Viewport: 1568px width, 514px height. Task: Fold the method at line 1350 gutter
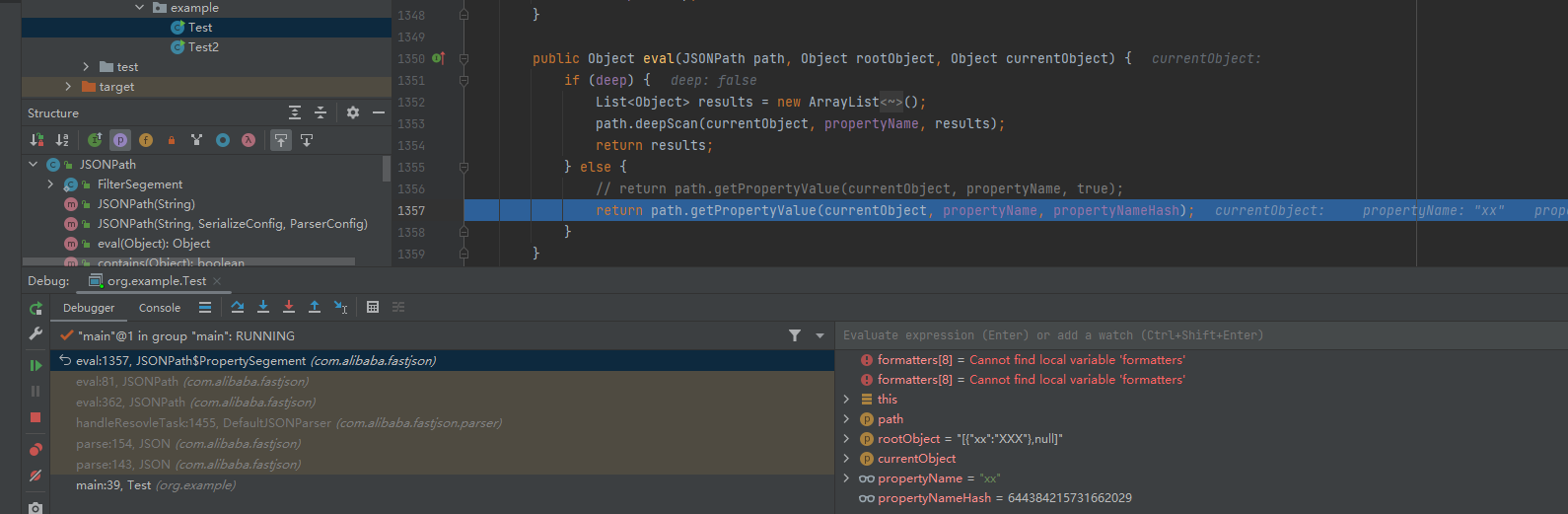463,59
